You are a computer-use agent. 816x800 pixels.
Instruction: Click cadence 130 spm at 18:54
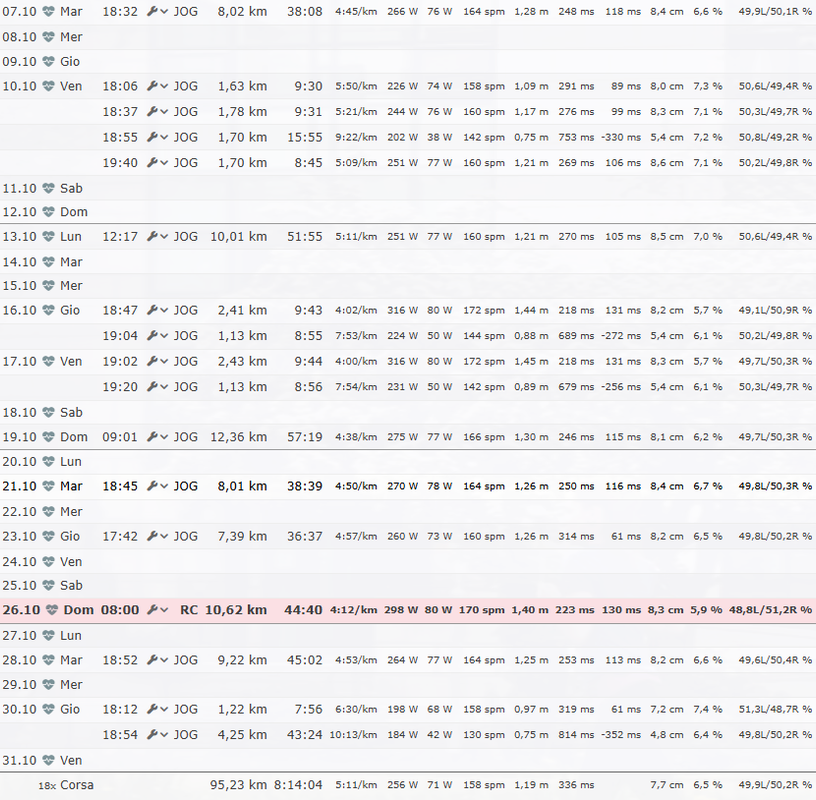point(484,734)
